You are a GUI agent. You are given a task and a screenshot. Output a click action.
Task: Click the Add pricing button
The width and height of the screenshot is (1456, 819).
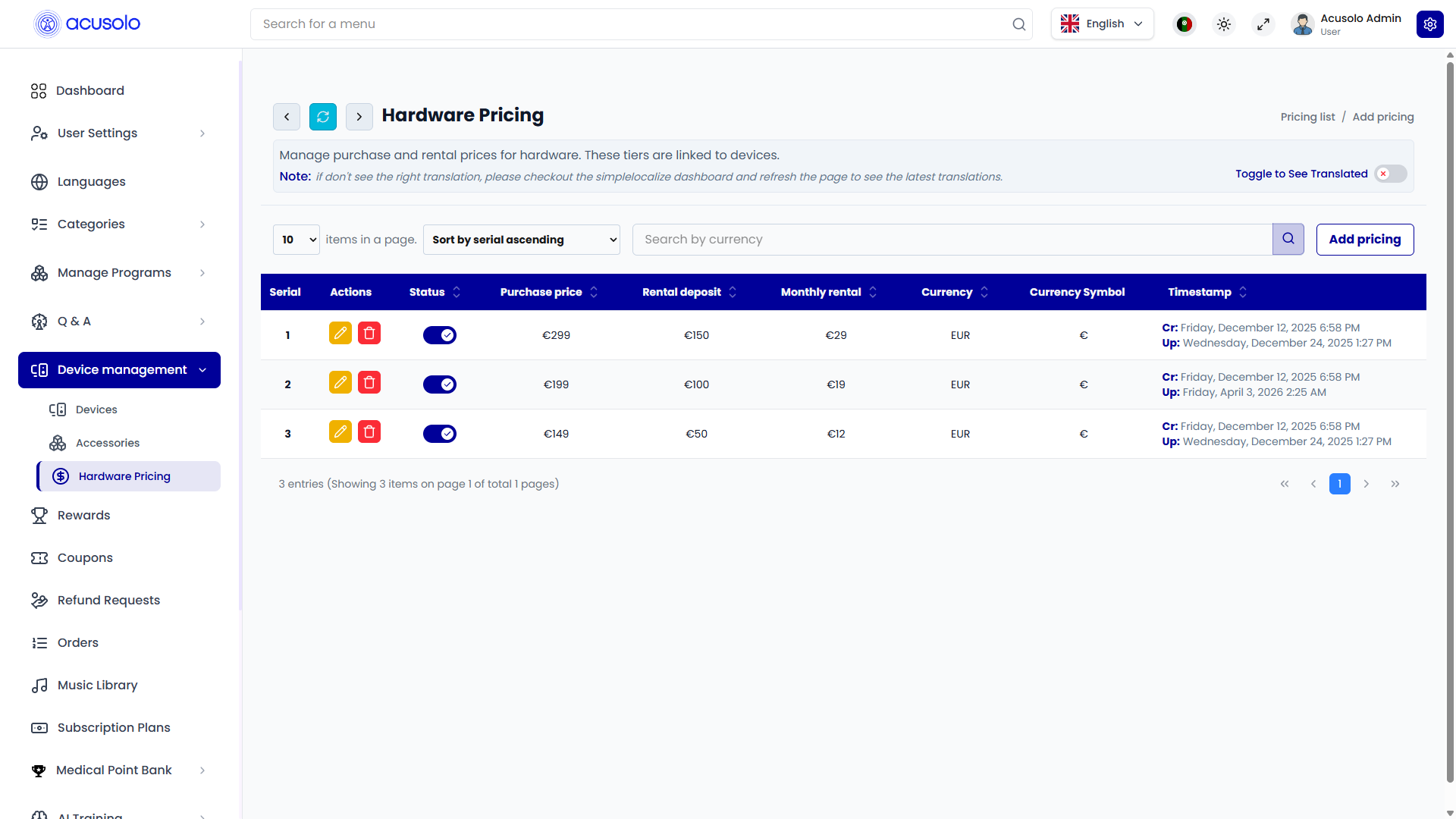1365,240
